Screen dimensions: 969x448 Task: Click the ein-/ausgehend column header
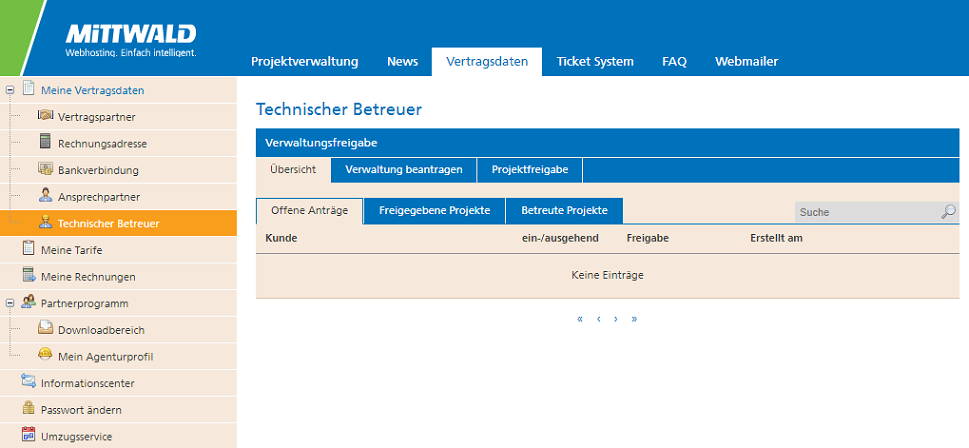click(x=560, y=238)
